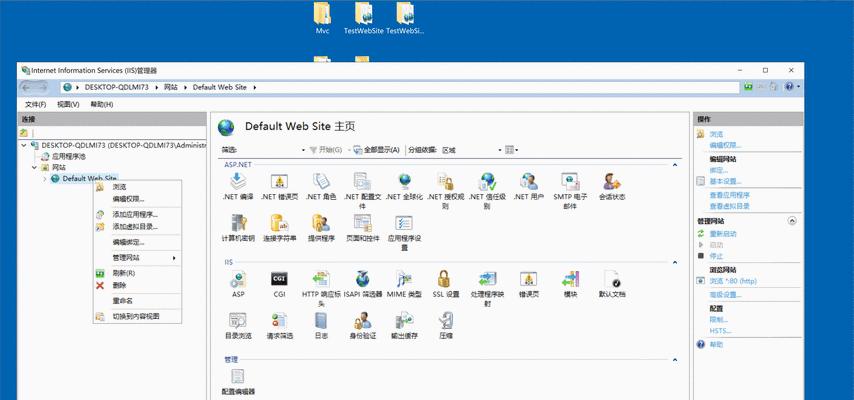The width and height of the screenshot is (854, 400).
Task: Open the SMTP 电子邮件 feature
Action: click(x=570, y=191)
